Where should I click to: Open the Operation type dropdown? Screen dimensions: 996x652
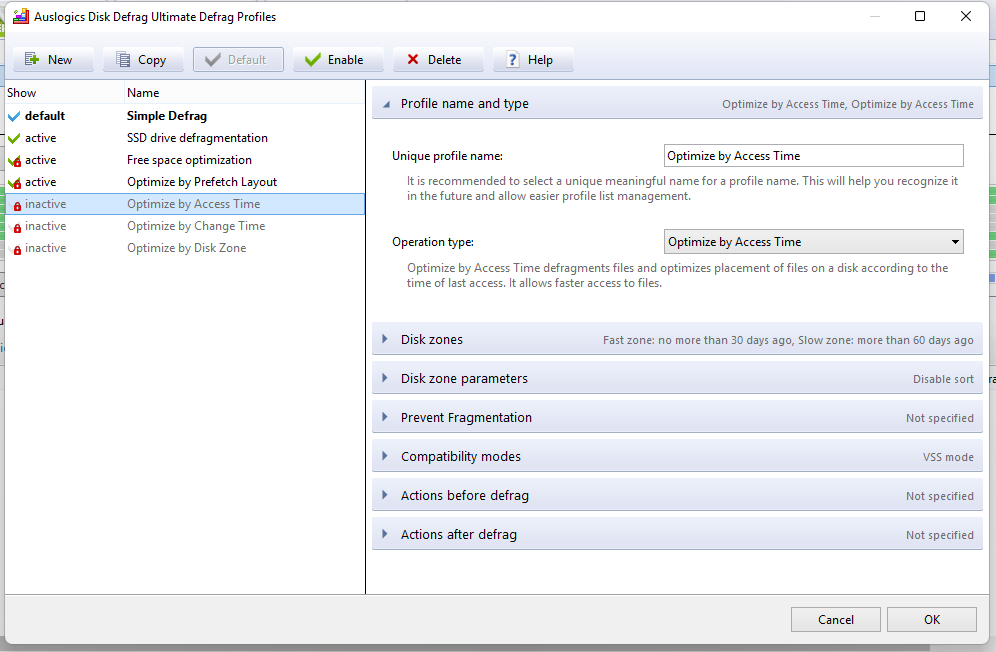(814, 241)
